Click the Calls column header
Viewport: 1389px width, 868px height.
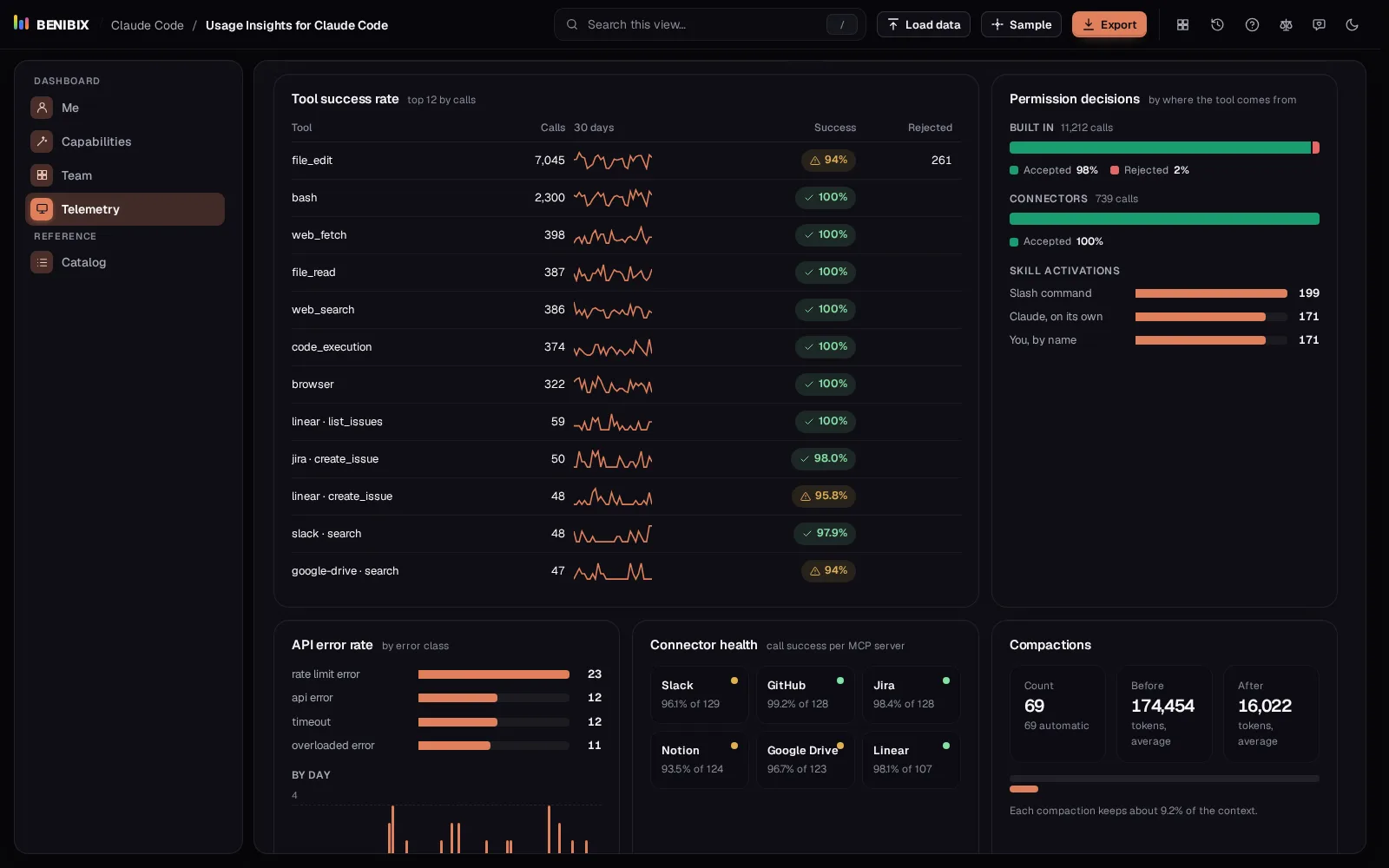click(x=553, y=128)
